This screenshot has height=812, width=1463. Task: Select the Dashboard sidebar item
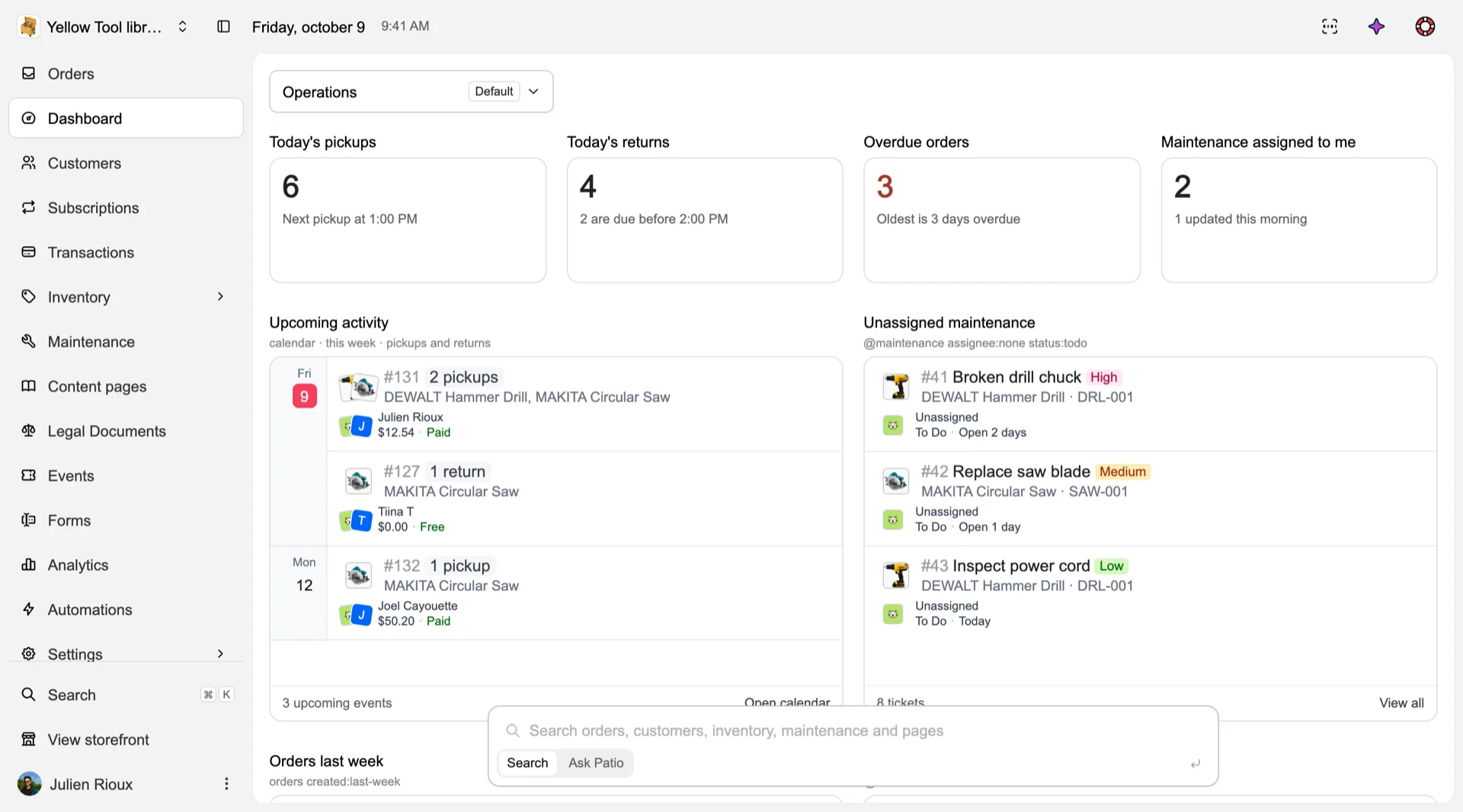click(x=126, y=118)
